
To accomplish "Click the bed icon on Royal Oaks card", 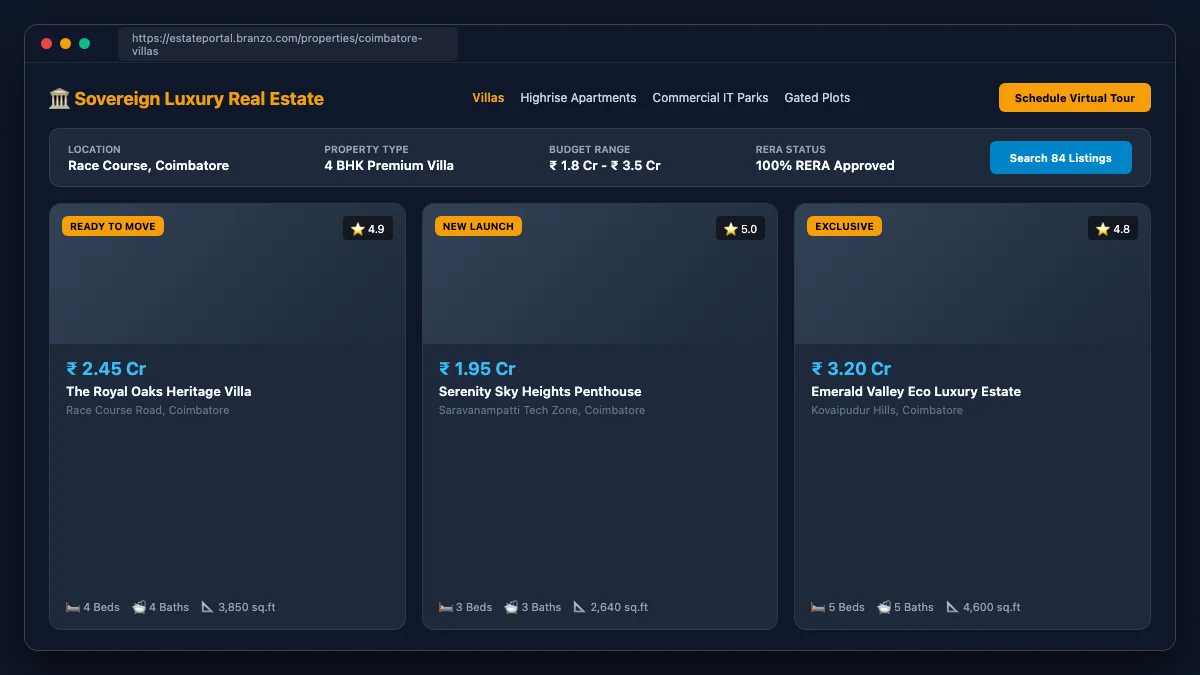I will tap(73, 607).
